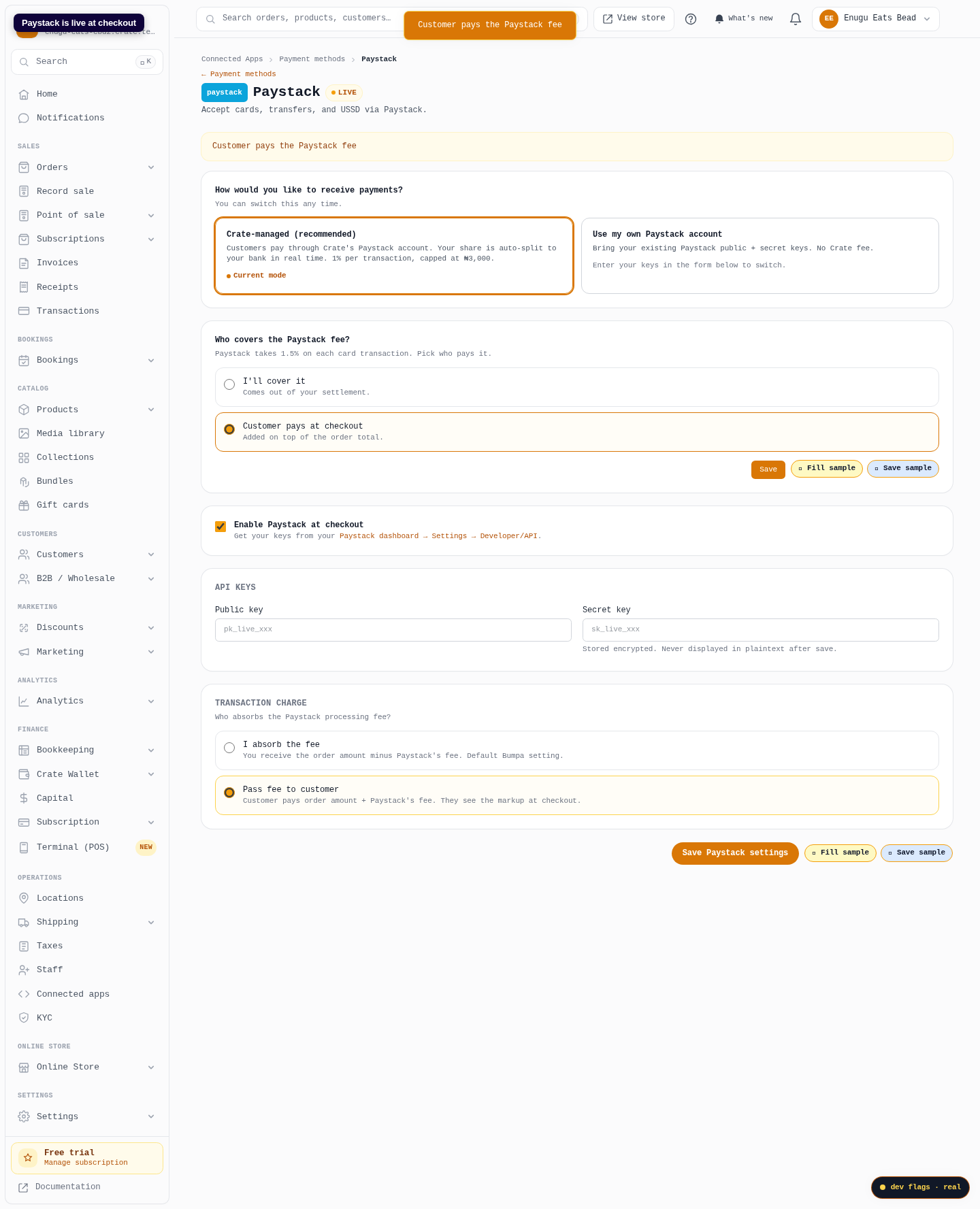Click the Record sale icon
The width and height of the screenshot is (980, 1209).
coord(24,191)
